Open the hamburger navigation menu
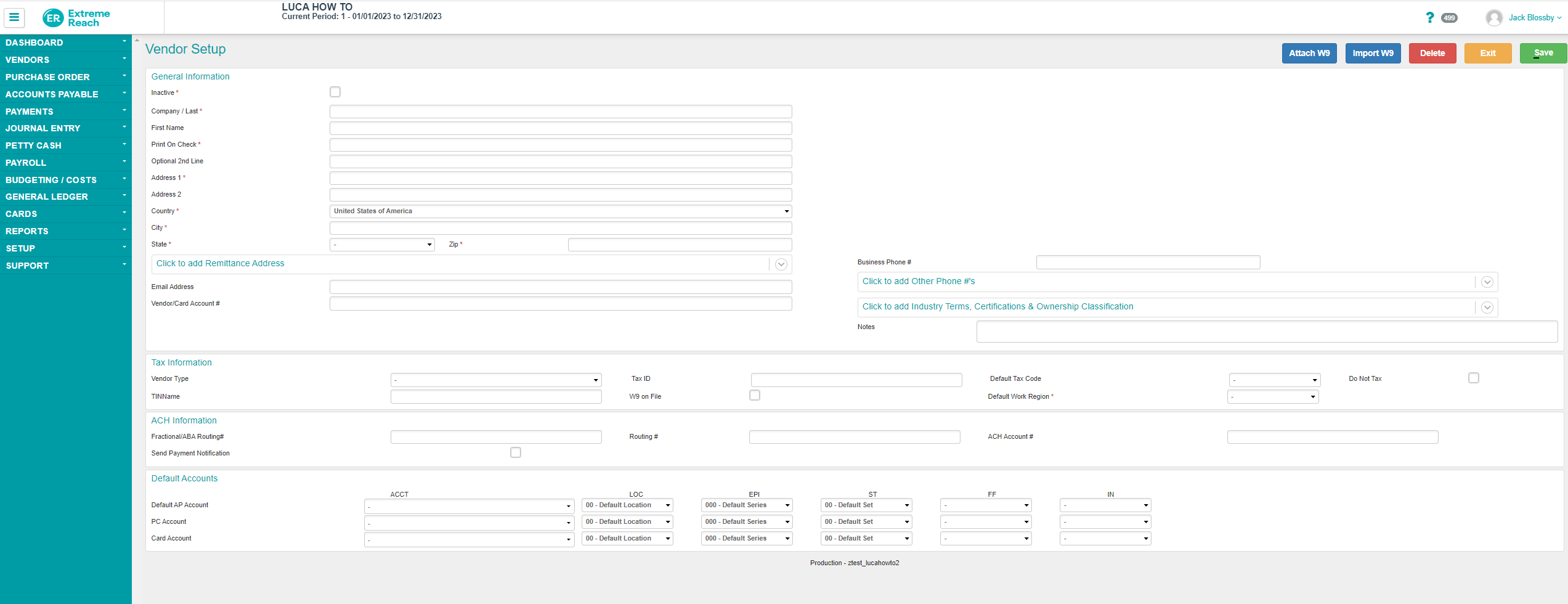Image resolution: width=1568 pixels, height=604 pixels. (x=14, y=18)
